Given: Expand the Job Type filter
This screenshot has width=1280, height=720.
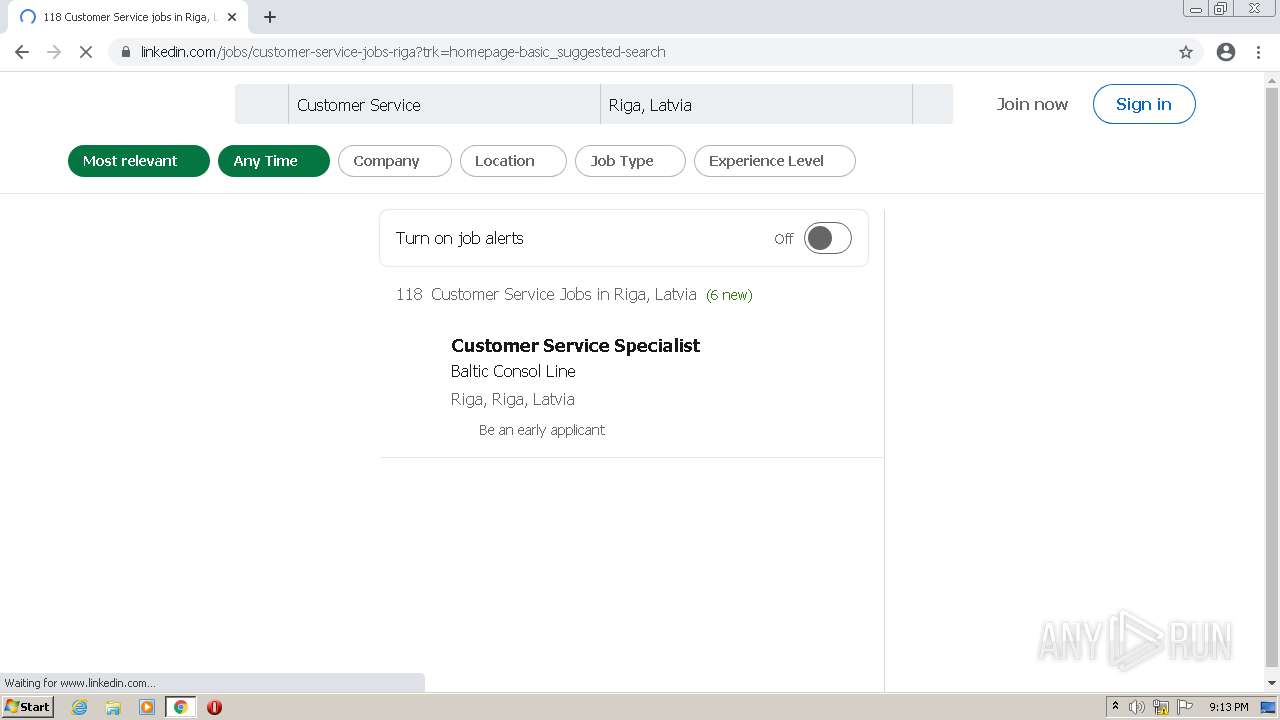Looking at the screenshot, I should coord(630,161).
